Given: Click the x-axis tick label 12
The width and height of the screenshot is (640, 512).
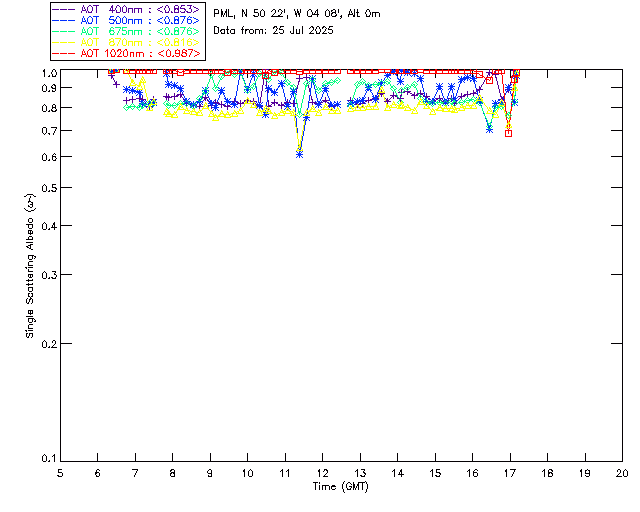Looking at the screenshot, I should pyautogui.click(x=322, y=473).
